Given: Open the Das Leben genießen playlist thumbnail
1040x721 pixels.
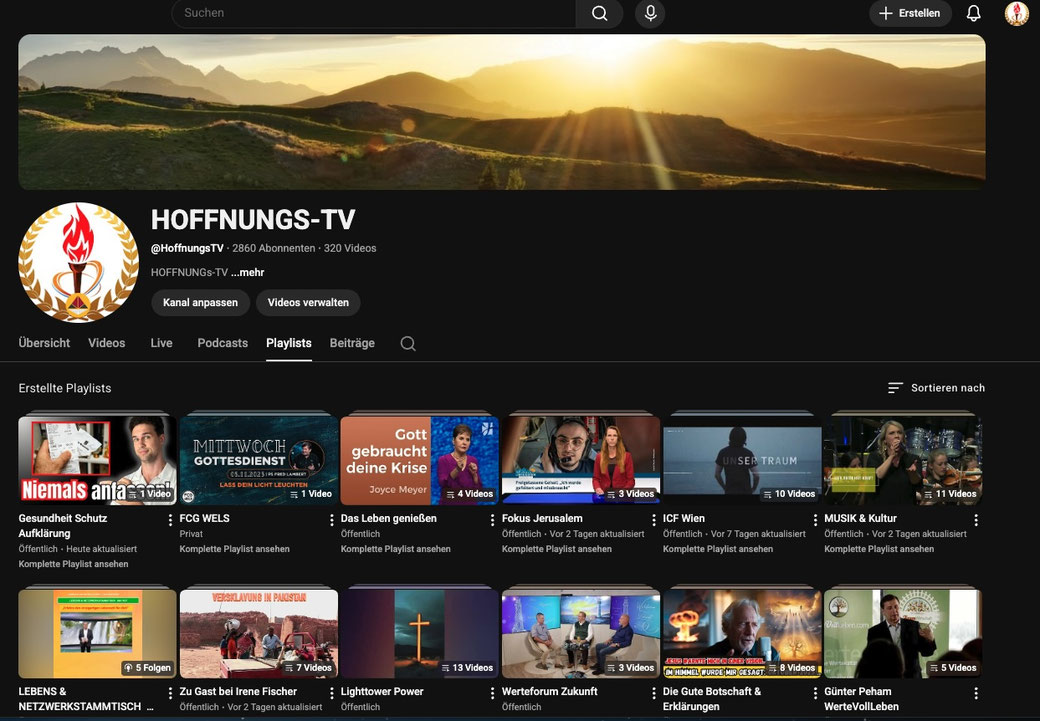Looking at the screenshot, I should click(x=419, y=460).
